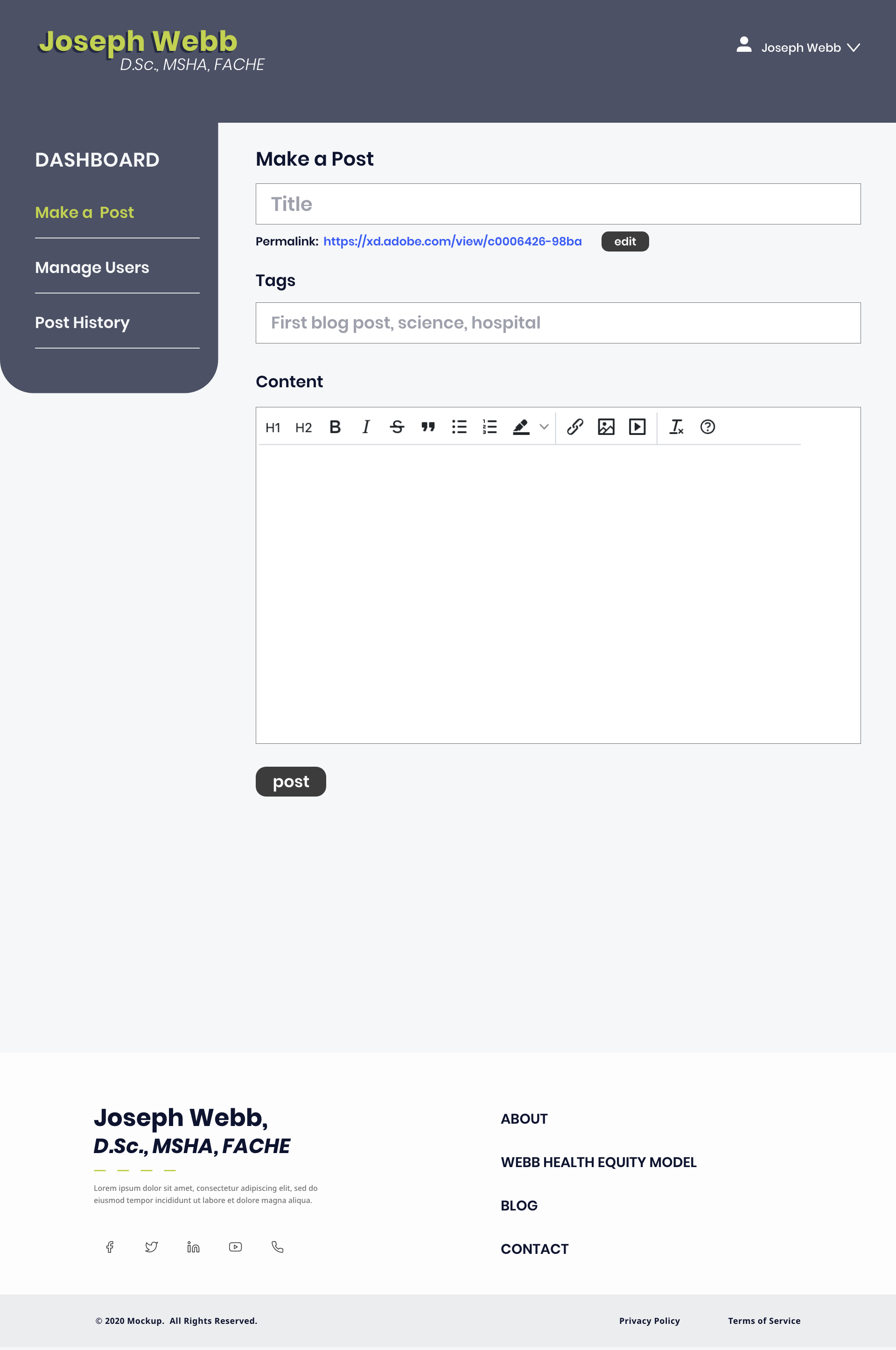This screenshot has height=1350, width=896.
Task: Create a bulleted list
Action: pyautogui.click(x=459, y=427)
